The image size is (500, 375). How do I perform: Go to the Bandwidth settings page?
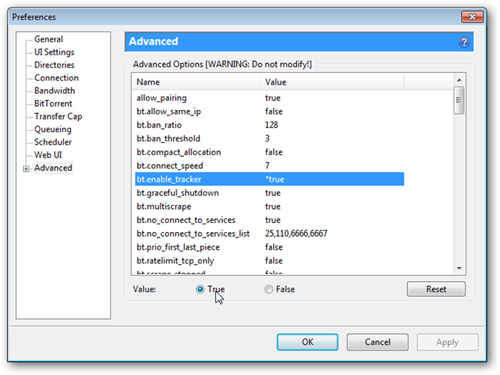(55, 91)
